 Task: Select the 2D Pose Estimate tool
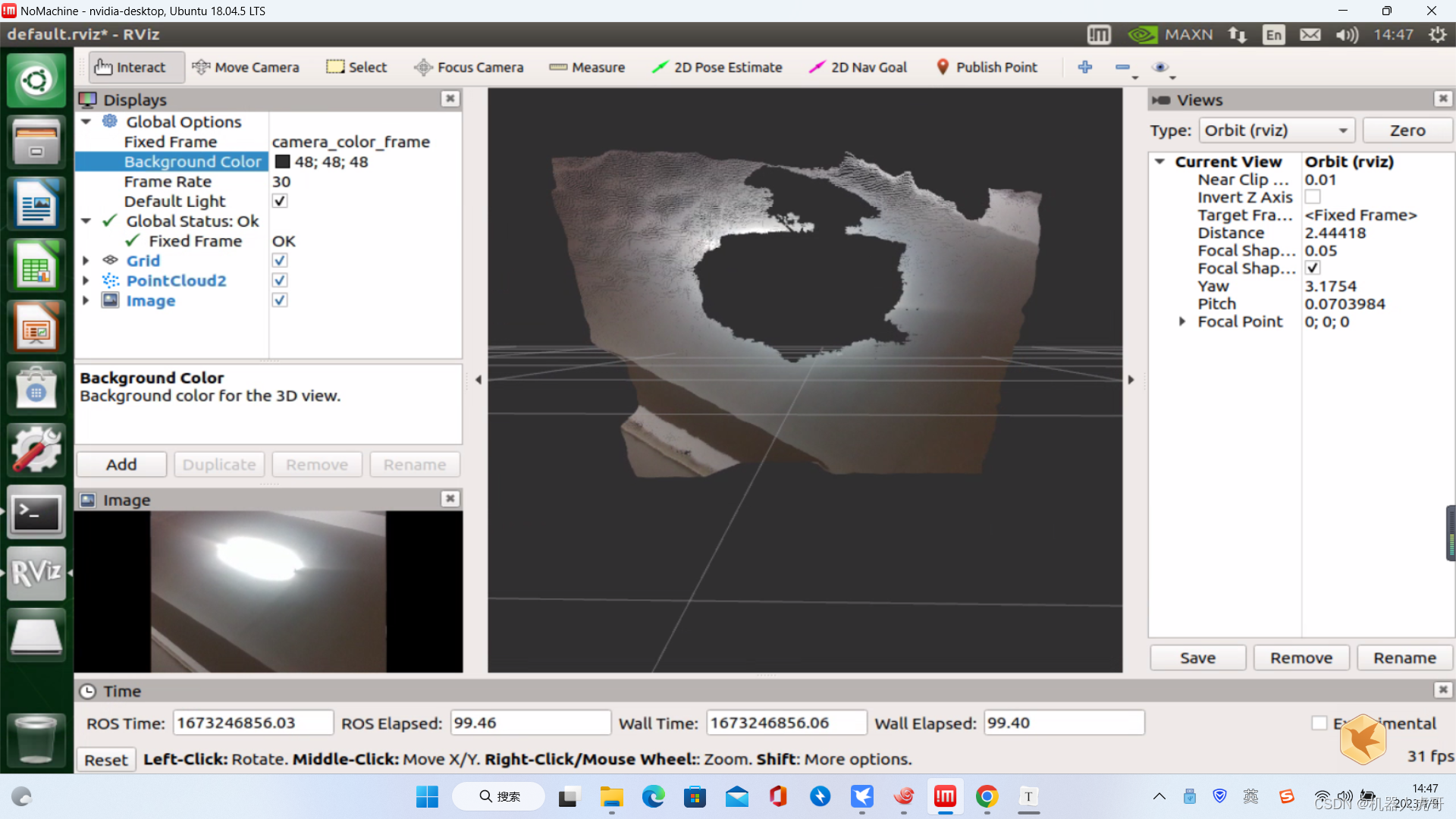(x=717, y=67)
